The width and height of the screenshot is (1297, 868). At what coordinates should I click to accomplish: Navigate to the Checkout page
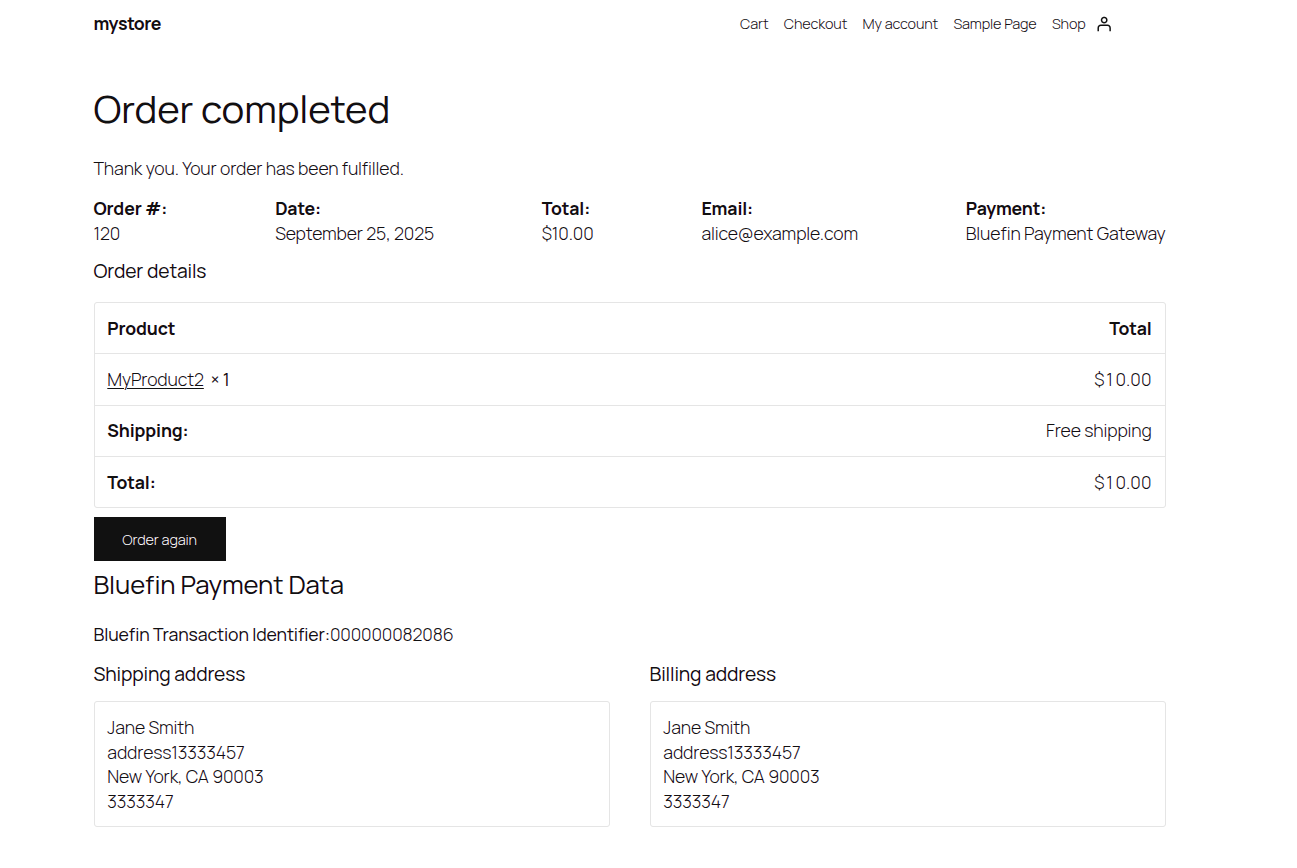pos(814,24)
